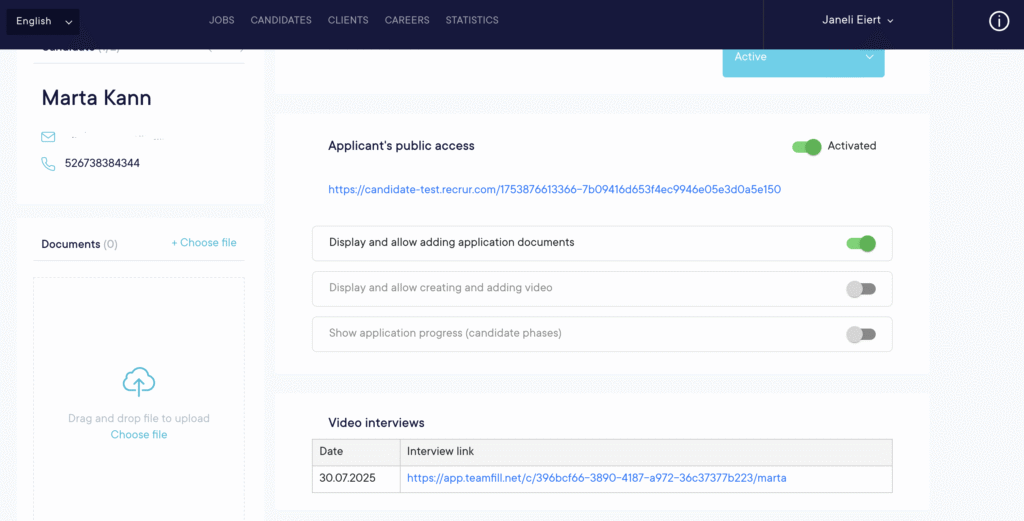
Task: Click the info icon in the header
Action: click(998, 21)
